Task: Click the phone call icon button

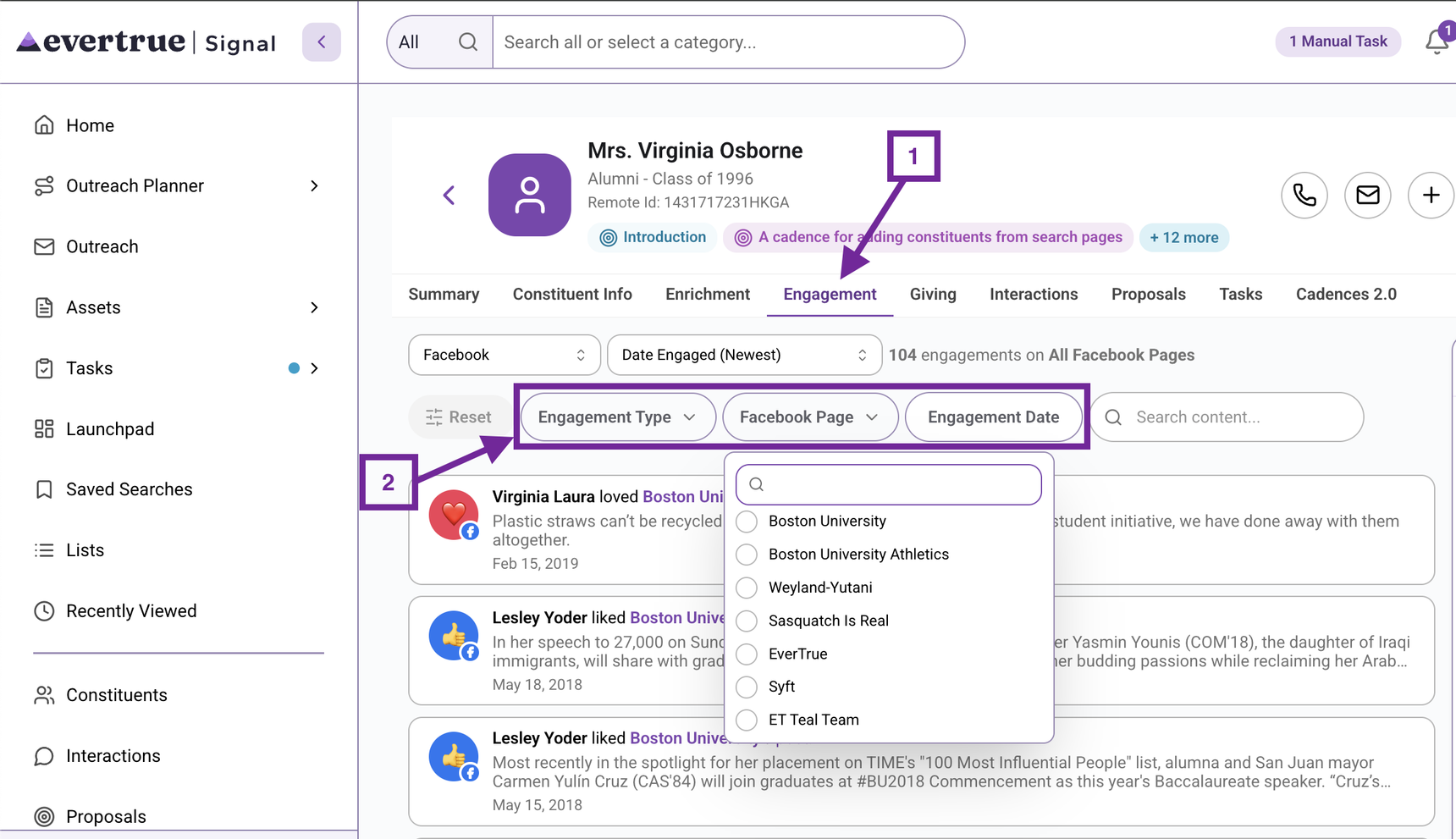Action: pyautogui.click(x=1304, y=195)
